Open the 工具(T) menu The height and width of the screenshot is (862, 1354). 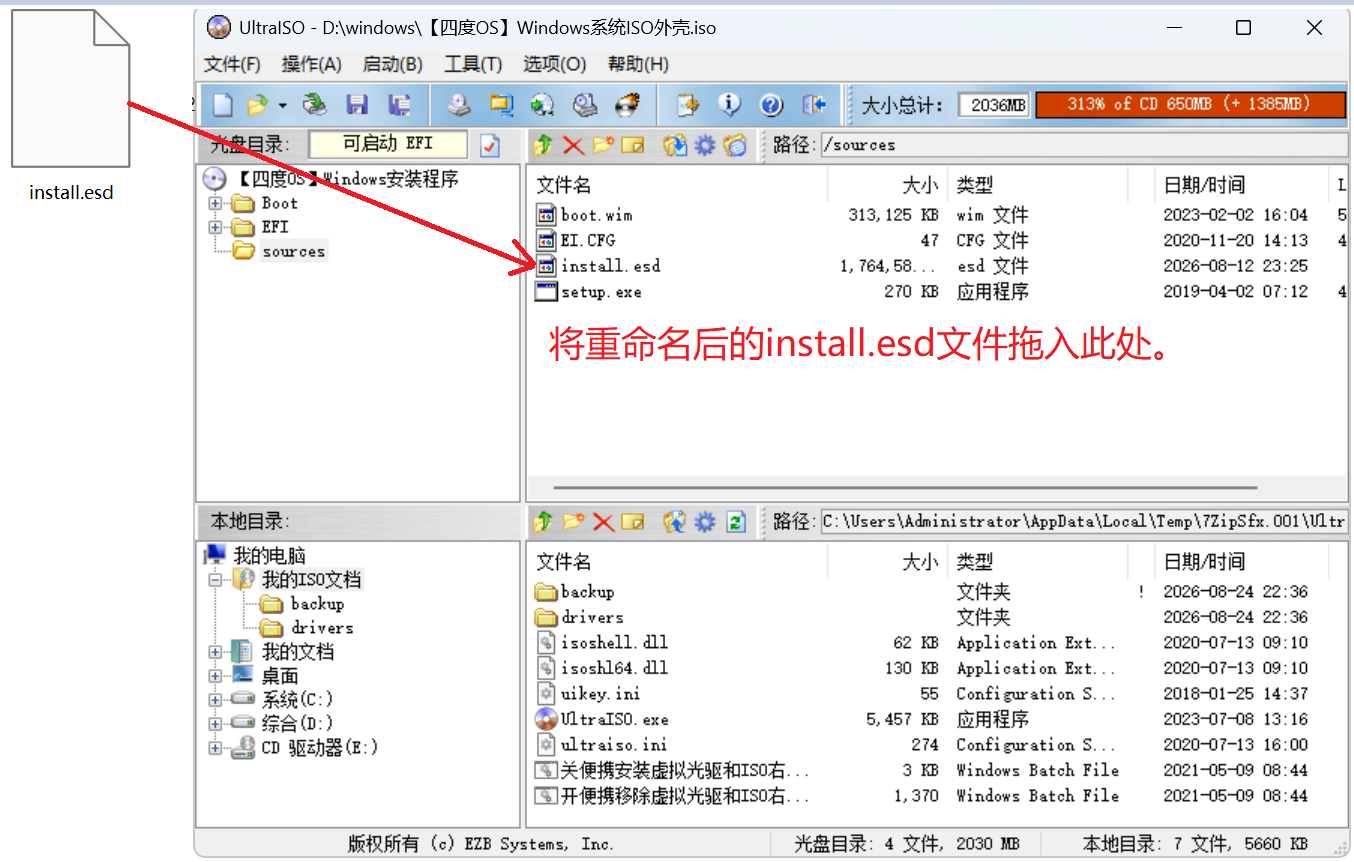(473, 64)
